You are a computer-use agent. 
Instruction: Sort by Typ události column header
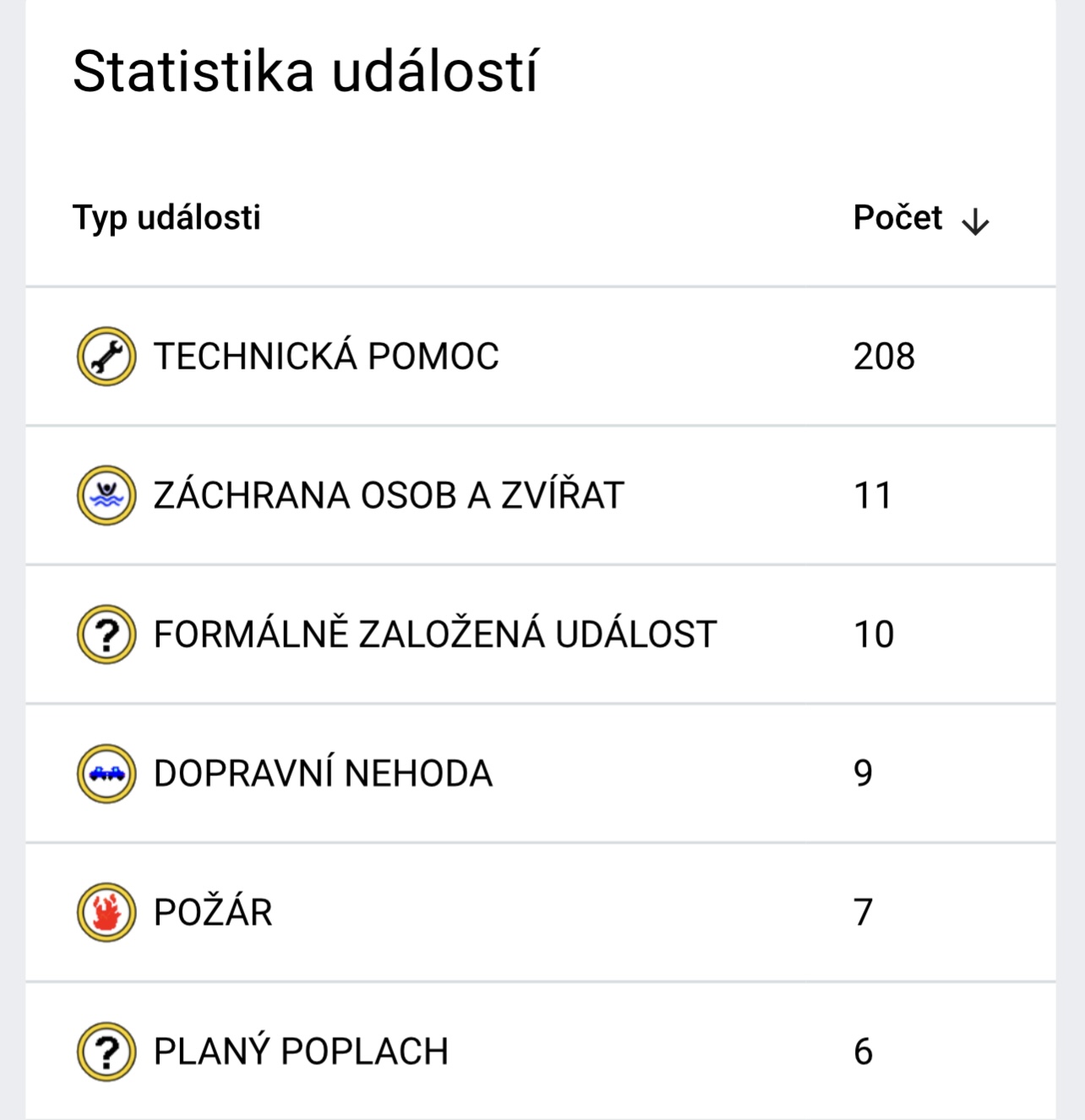166,218
